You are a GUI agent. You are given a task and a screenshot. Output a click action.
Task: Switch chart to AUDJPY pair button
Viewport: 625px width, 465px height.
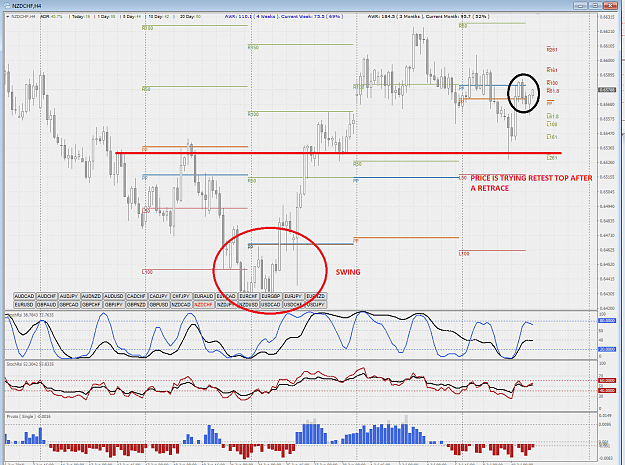tap(69, 296)
